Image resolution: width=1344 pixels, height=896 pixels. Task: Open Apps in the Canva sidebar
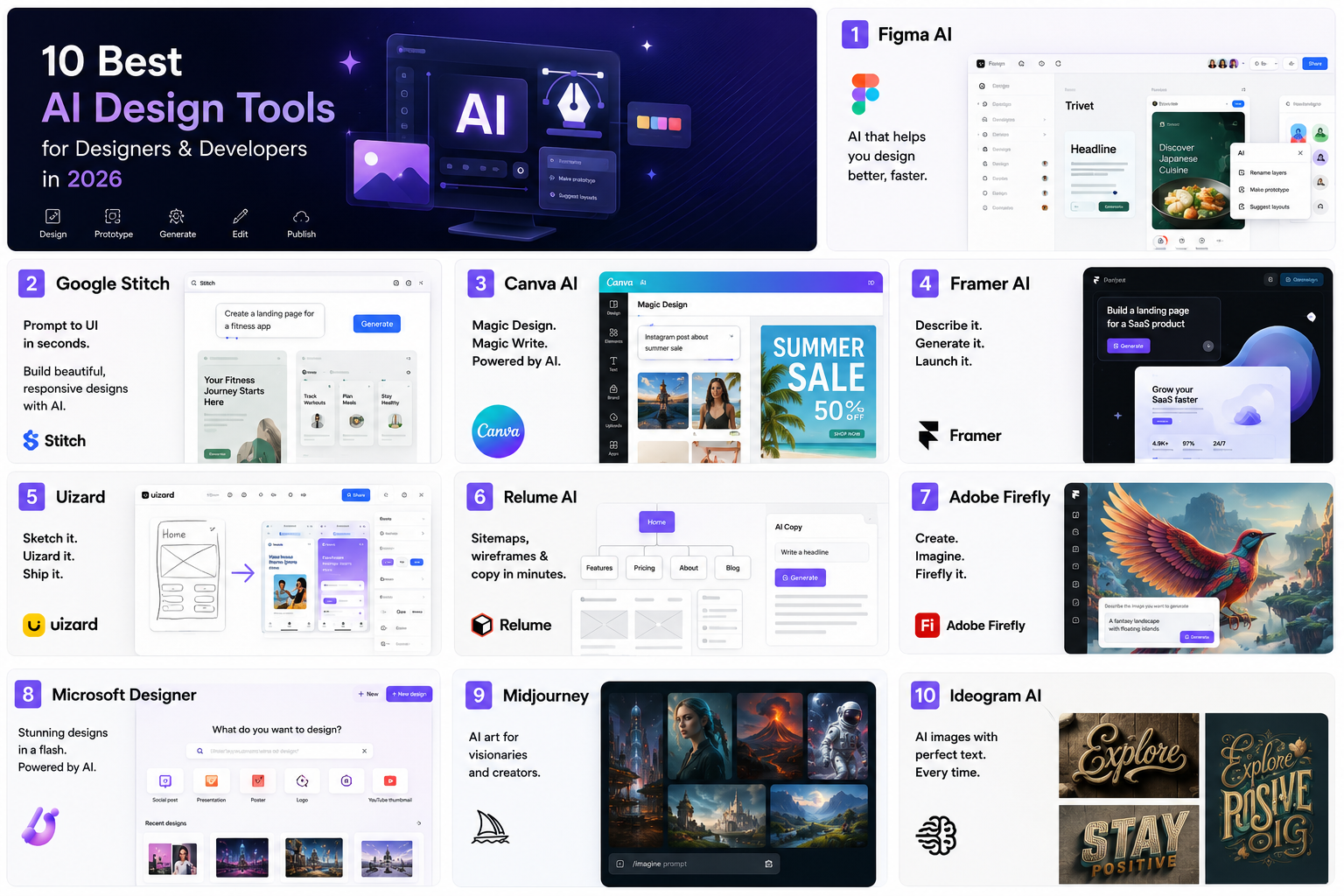pos(613,447)
